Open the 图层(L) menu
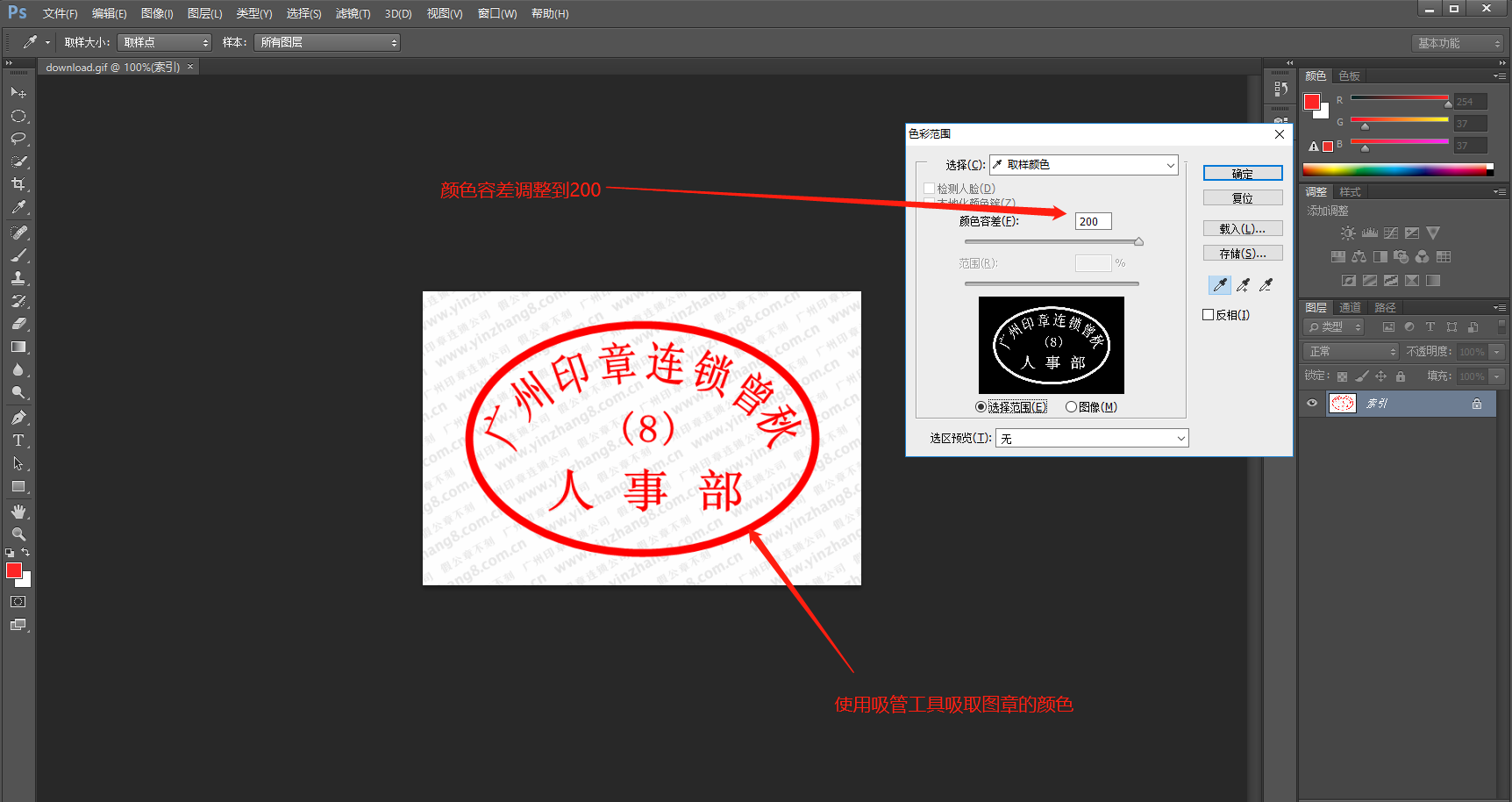The width and height of the screenshot is (1512, 802). point(205,14)
